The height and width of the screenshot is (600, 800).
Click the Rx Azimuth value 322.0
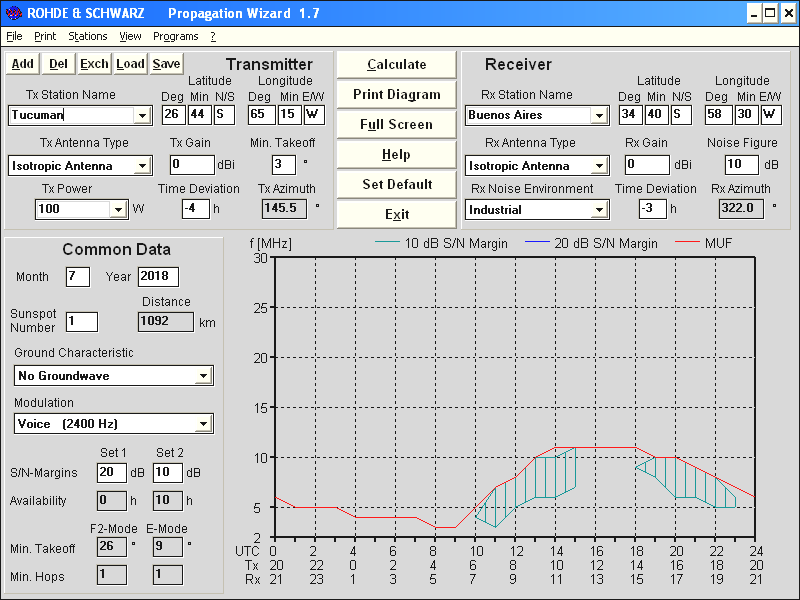pos(741,209)
